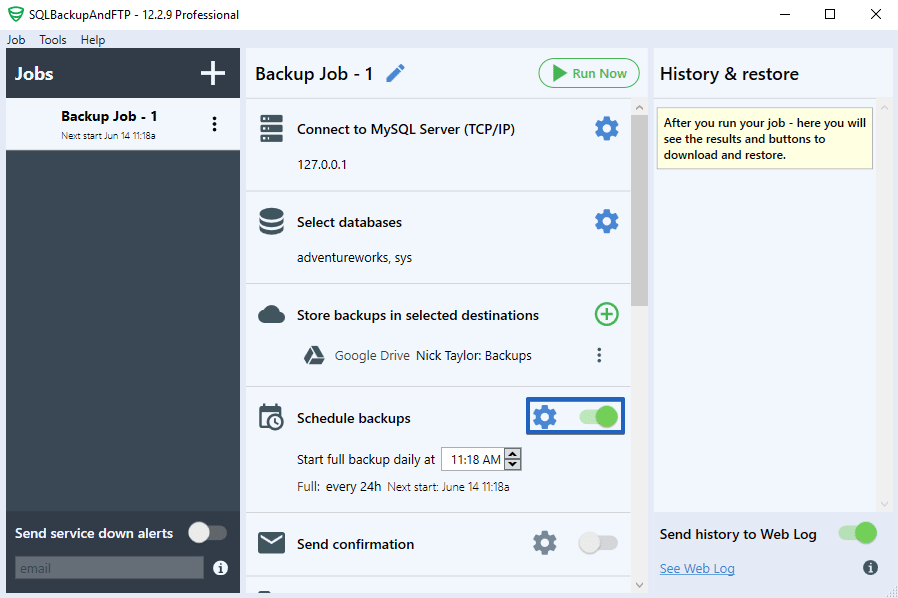This screenshot has width=898, height=598.
Task: Open the Help menu
Action: pyautogui.click(x=93, y=40)
